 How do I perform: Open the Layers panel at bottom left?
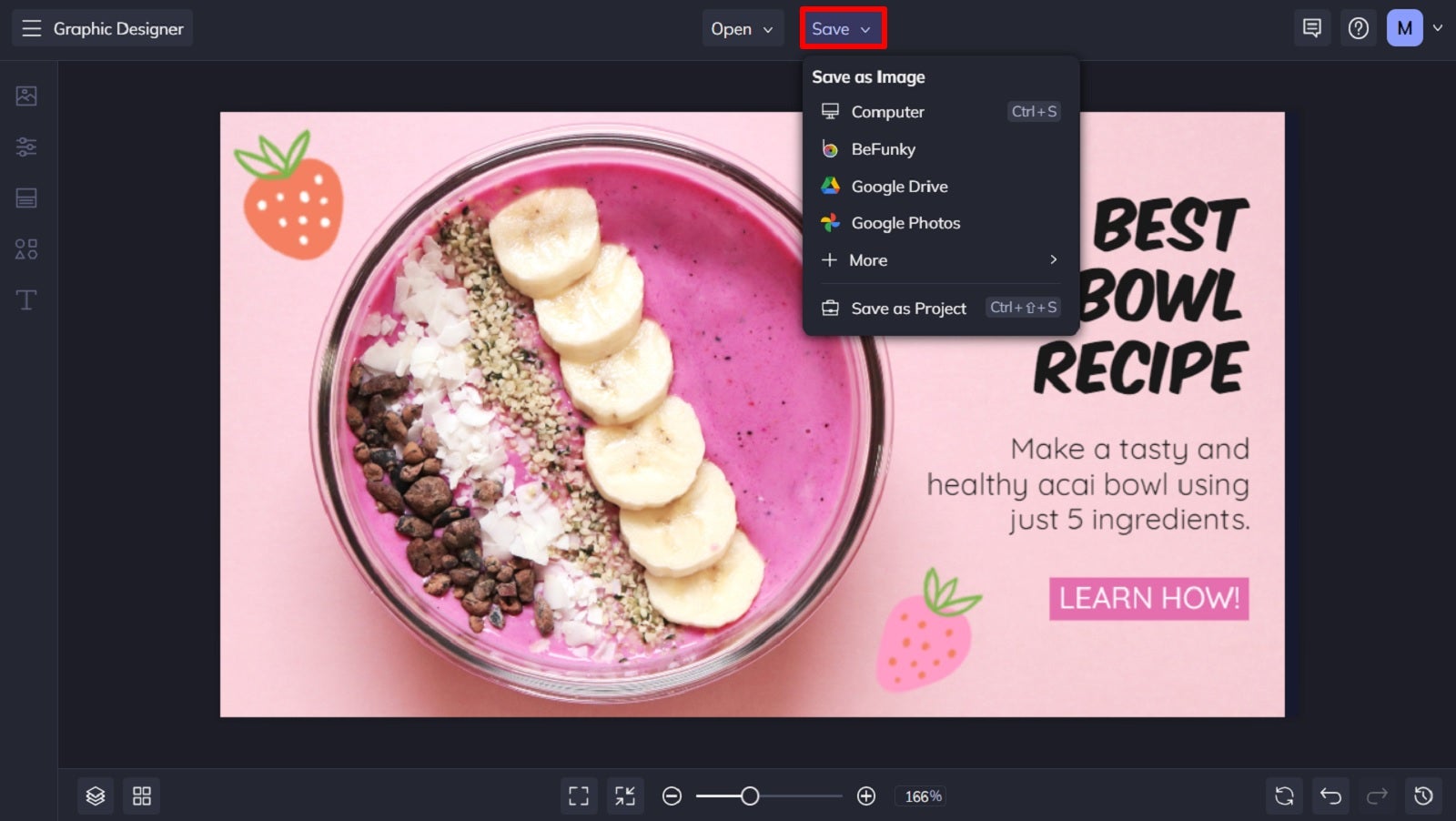click(95, 795)
